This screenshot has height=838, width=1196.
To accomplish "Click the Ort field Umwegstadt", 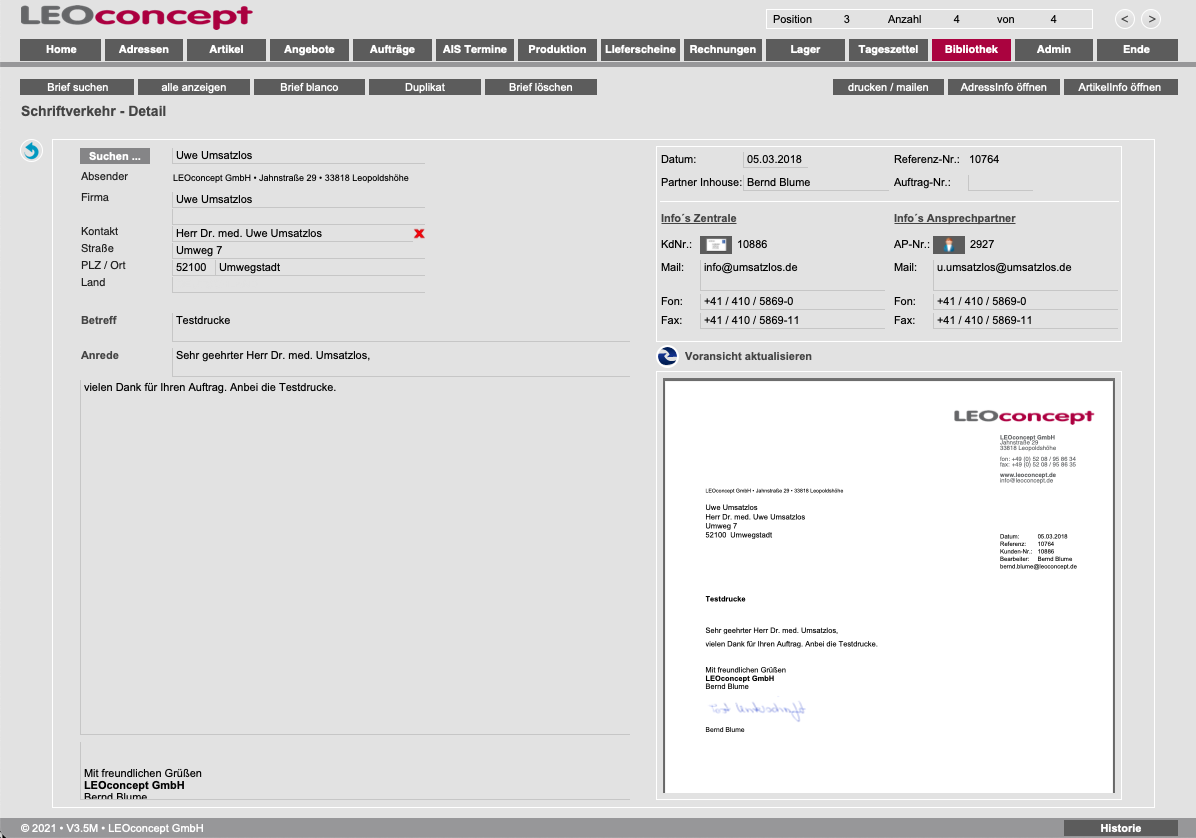I will tap(320, 268).
